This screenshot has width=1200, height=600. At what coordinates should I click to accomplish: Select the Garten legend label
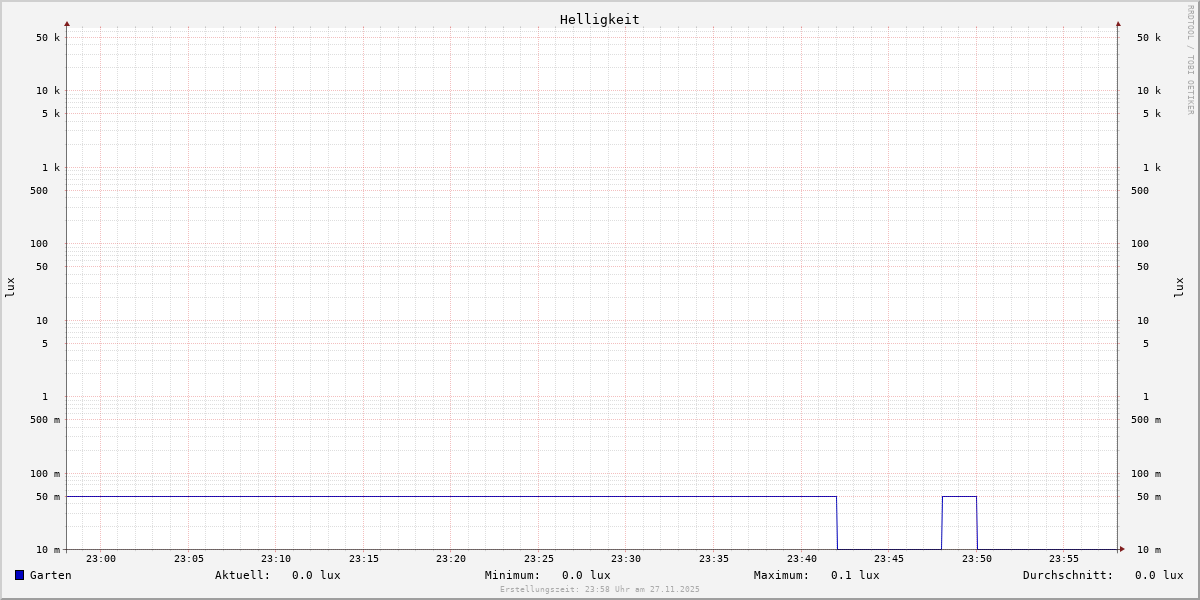(51, 575)
